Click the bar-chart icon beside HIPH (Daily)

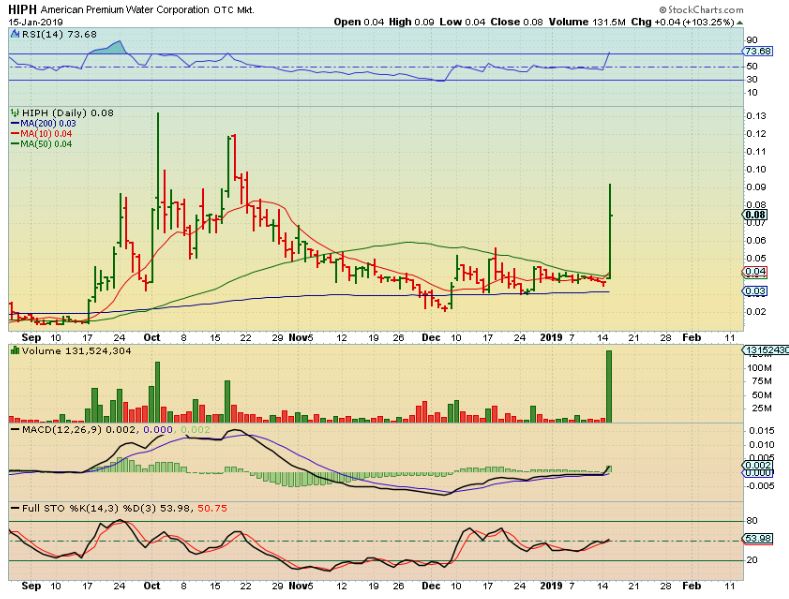pyautogui.click(x=16, y=113)
